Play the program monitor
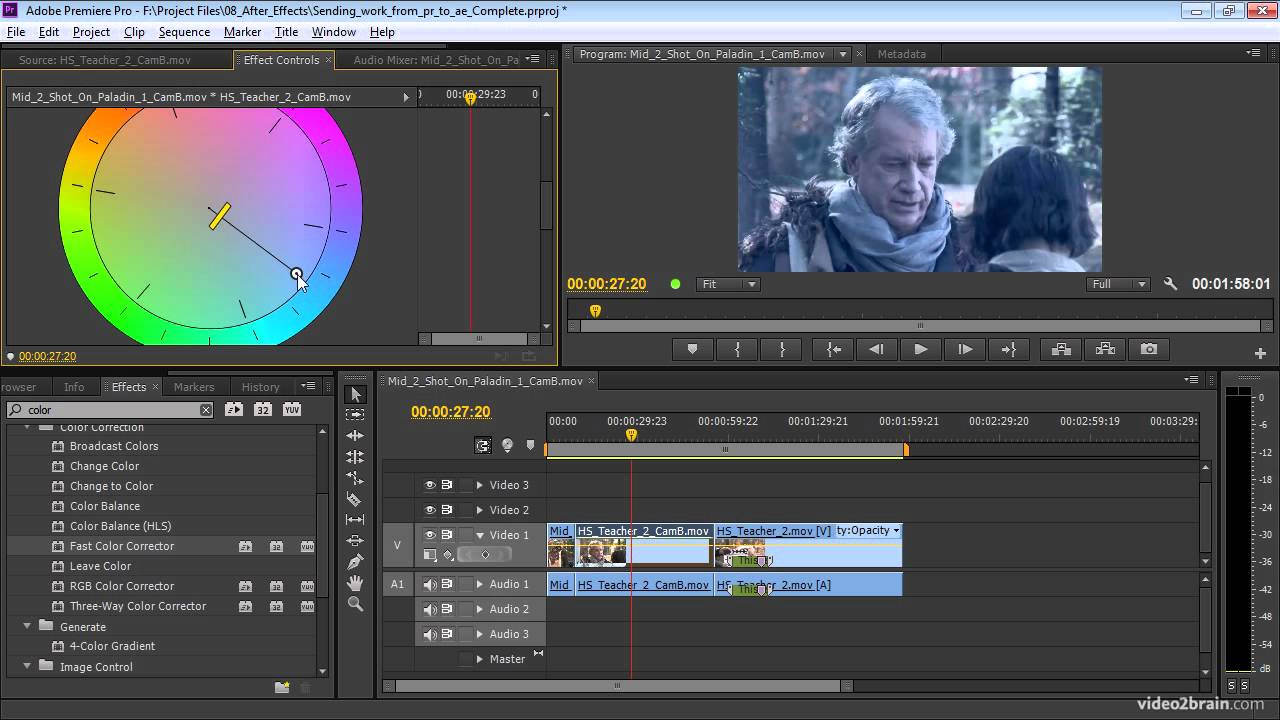1280x720 pixels. pos(920,349)
